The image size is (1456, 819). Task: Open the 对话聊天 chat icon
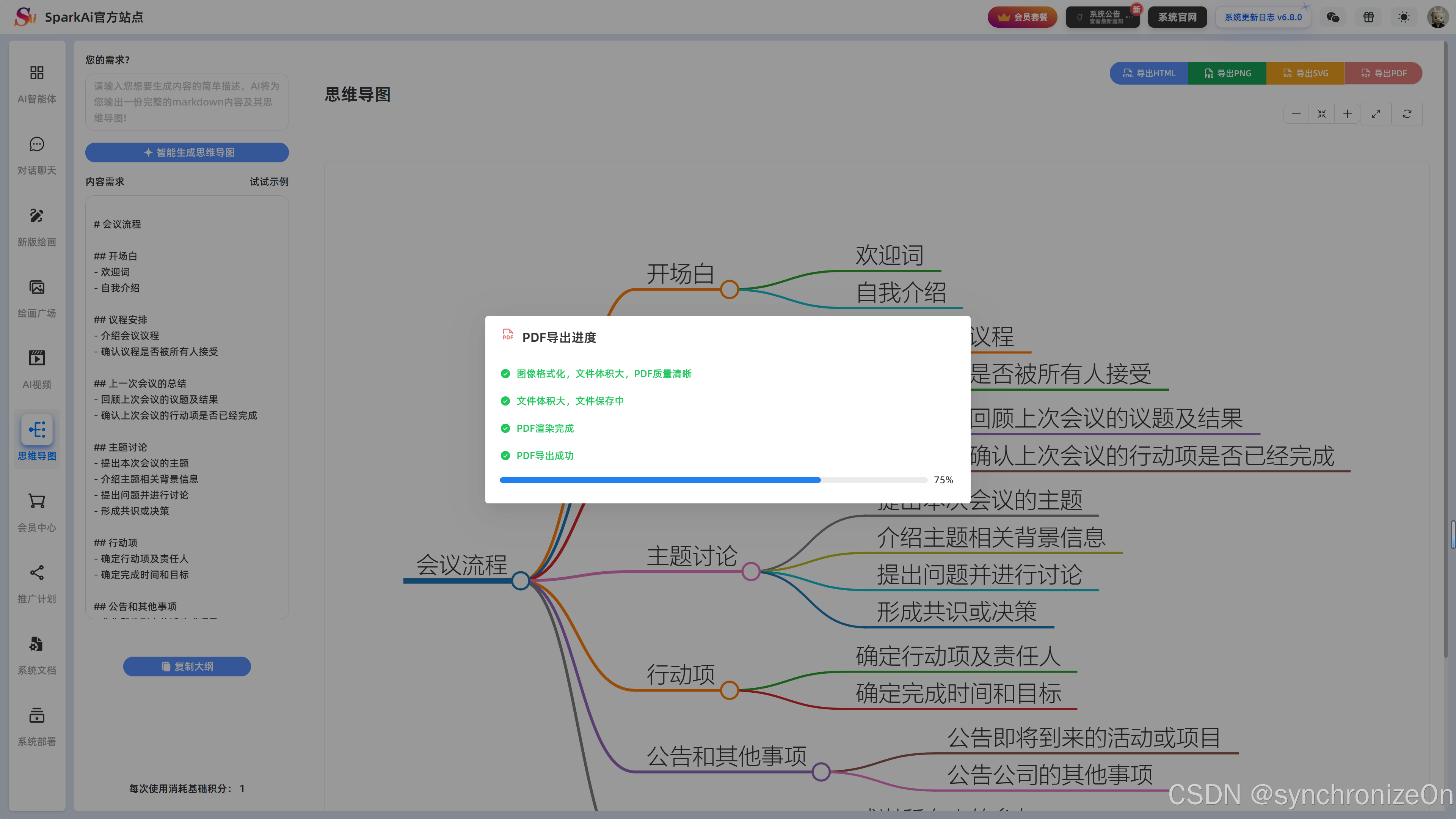point(37,144)
